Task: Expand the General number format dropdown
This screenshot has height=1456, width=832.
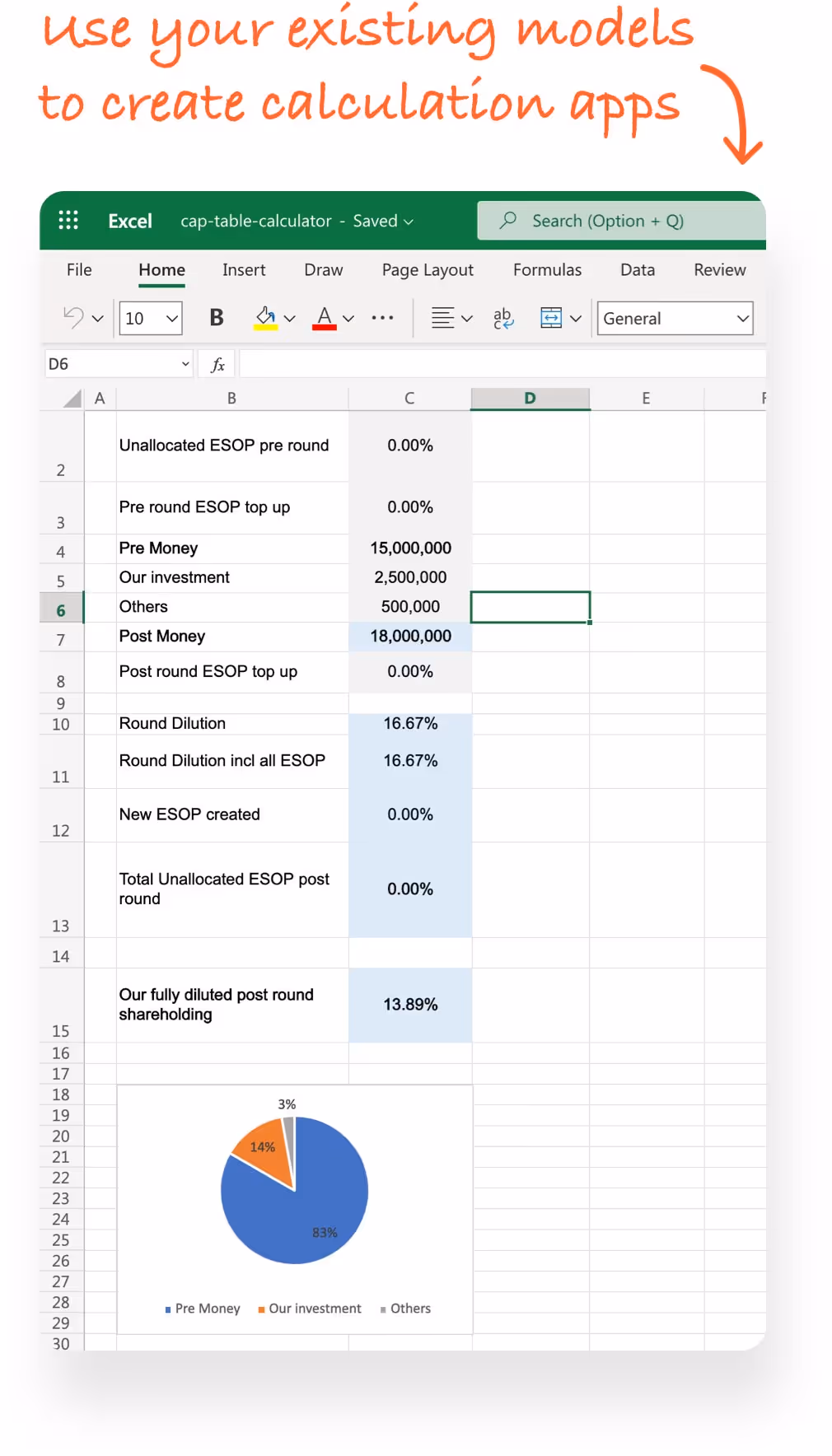Action: pyautogui.click(x=742, y=319)
